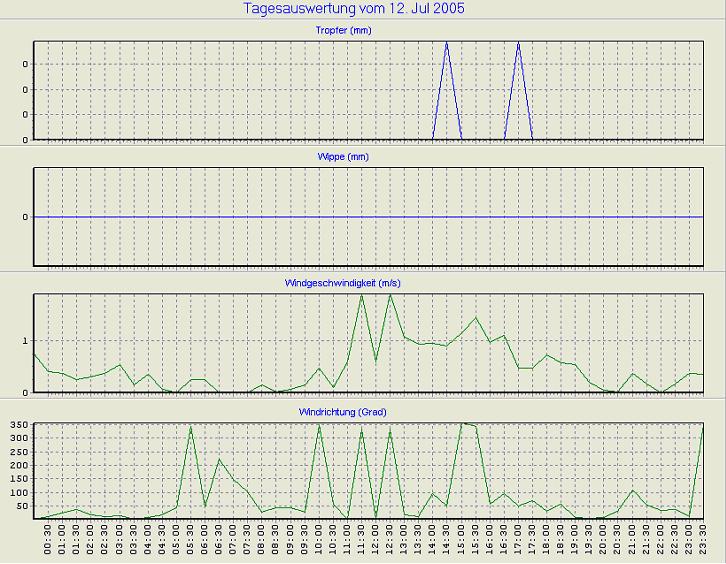The height and width of the screenshot is (564, 726).
Task: Click the 23:30 time axis label
Action: (703, 541)
